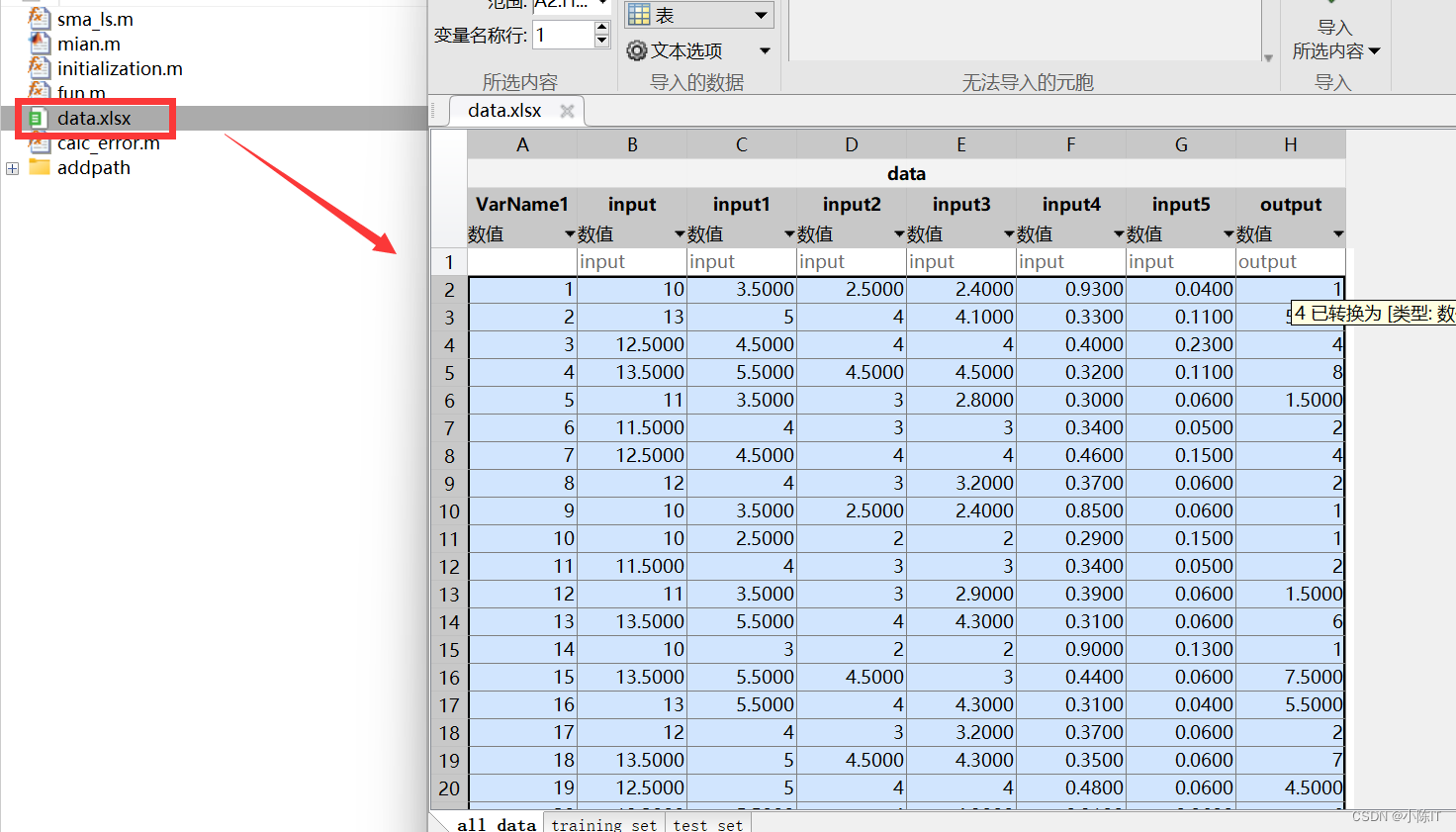Screen dimensions: 1456x832
Task: Switch to the test set sheet tab
Action: 708,823
